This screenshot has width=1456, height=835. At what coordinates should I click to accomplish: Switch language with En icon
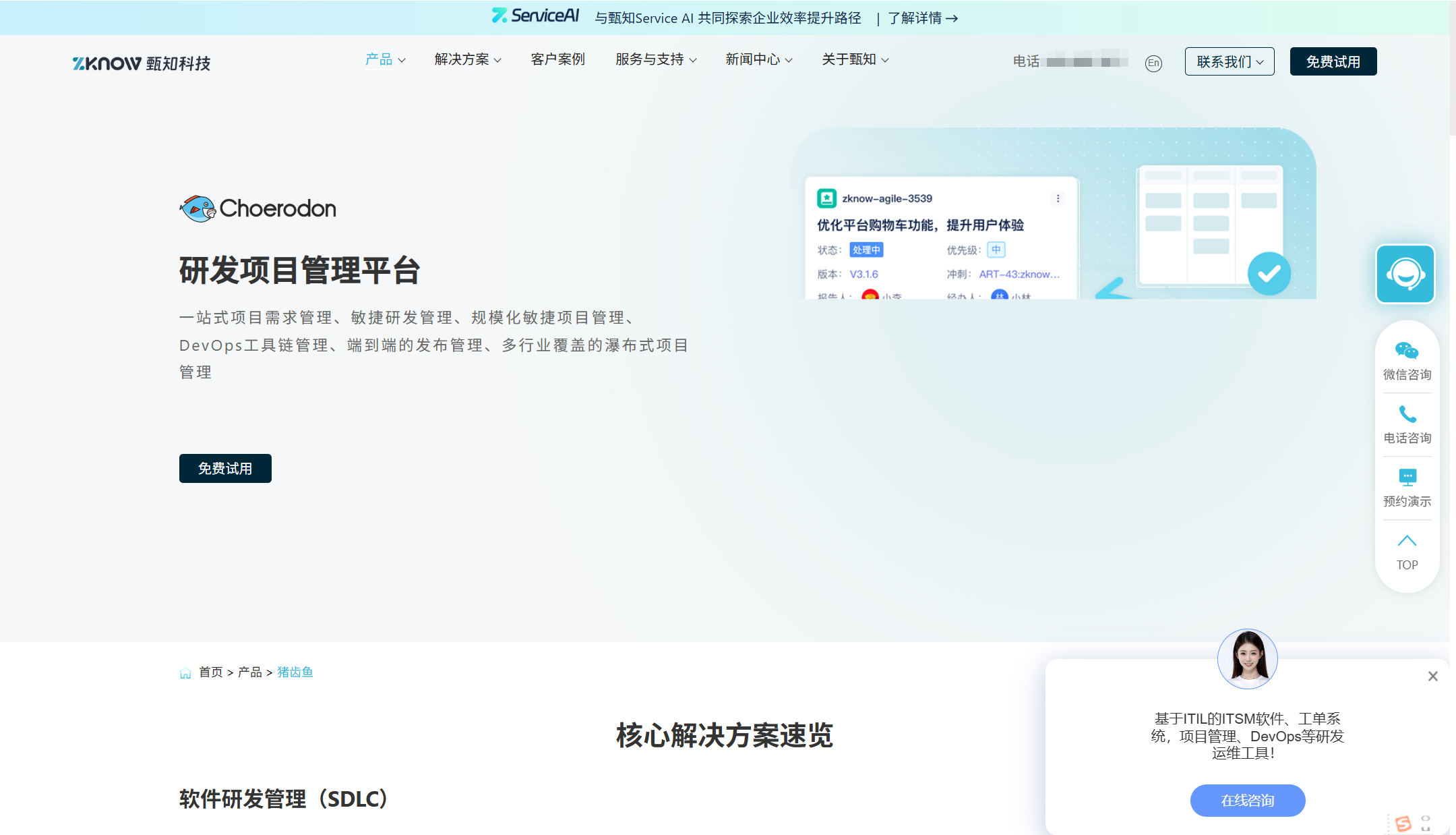point(1153,63)
